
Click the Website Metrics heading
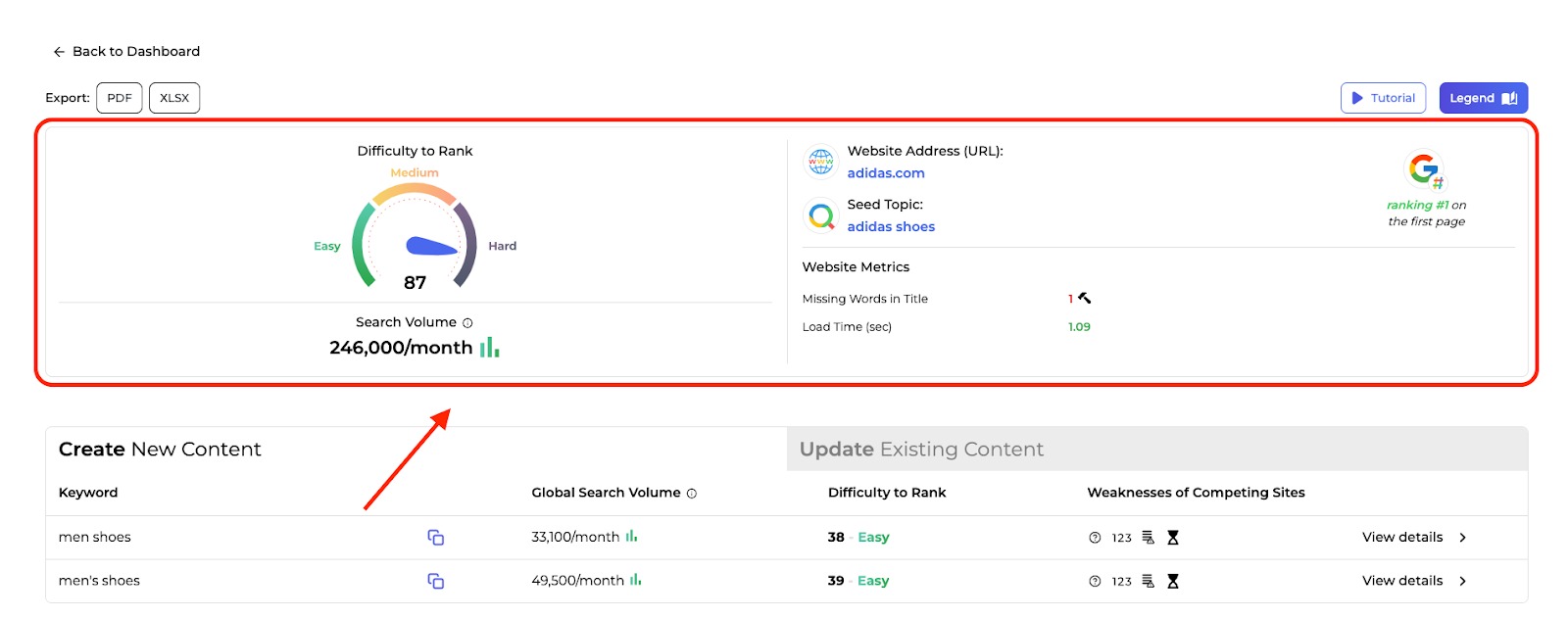click(x=856, y=267)
